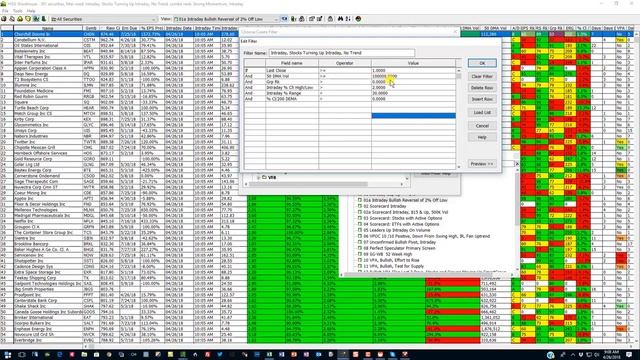Tick checkbox for 08 Perfect Speculator Primary Screen
640x360 pixels.
[x=360, y=248]
